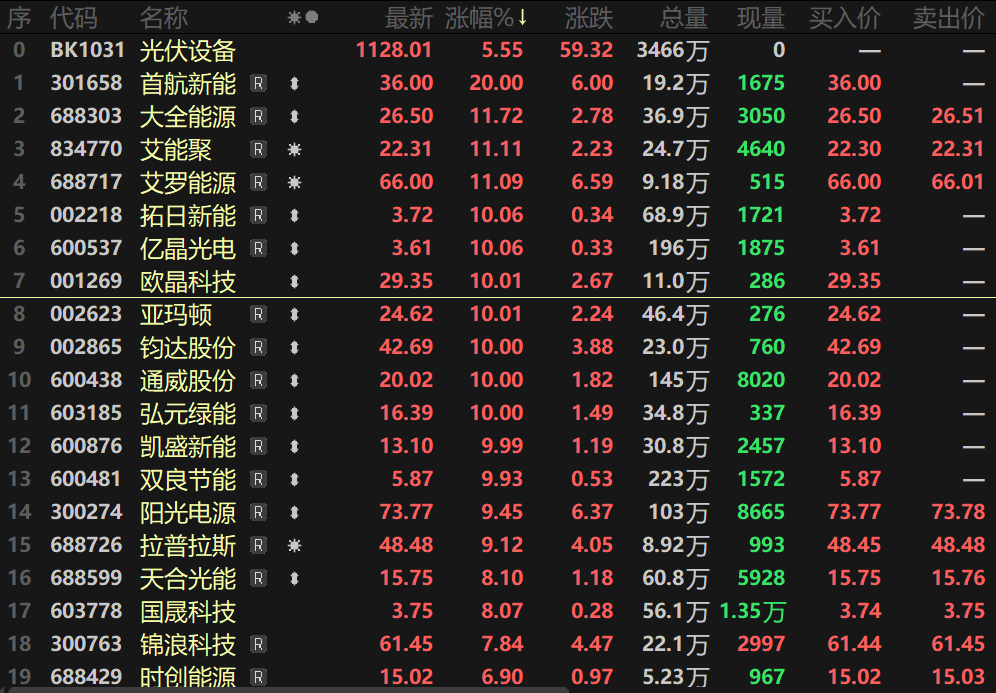Select sector code BK1031
Screen dimensions: 996x693
[x=87, y=50]
